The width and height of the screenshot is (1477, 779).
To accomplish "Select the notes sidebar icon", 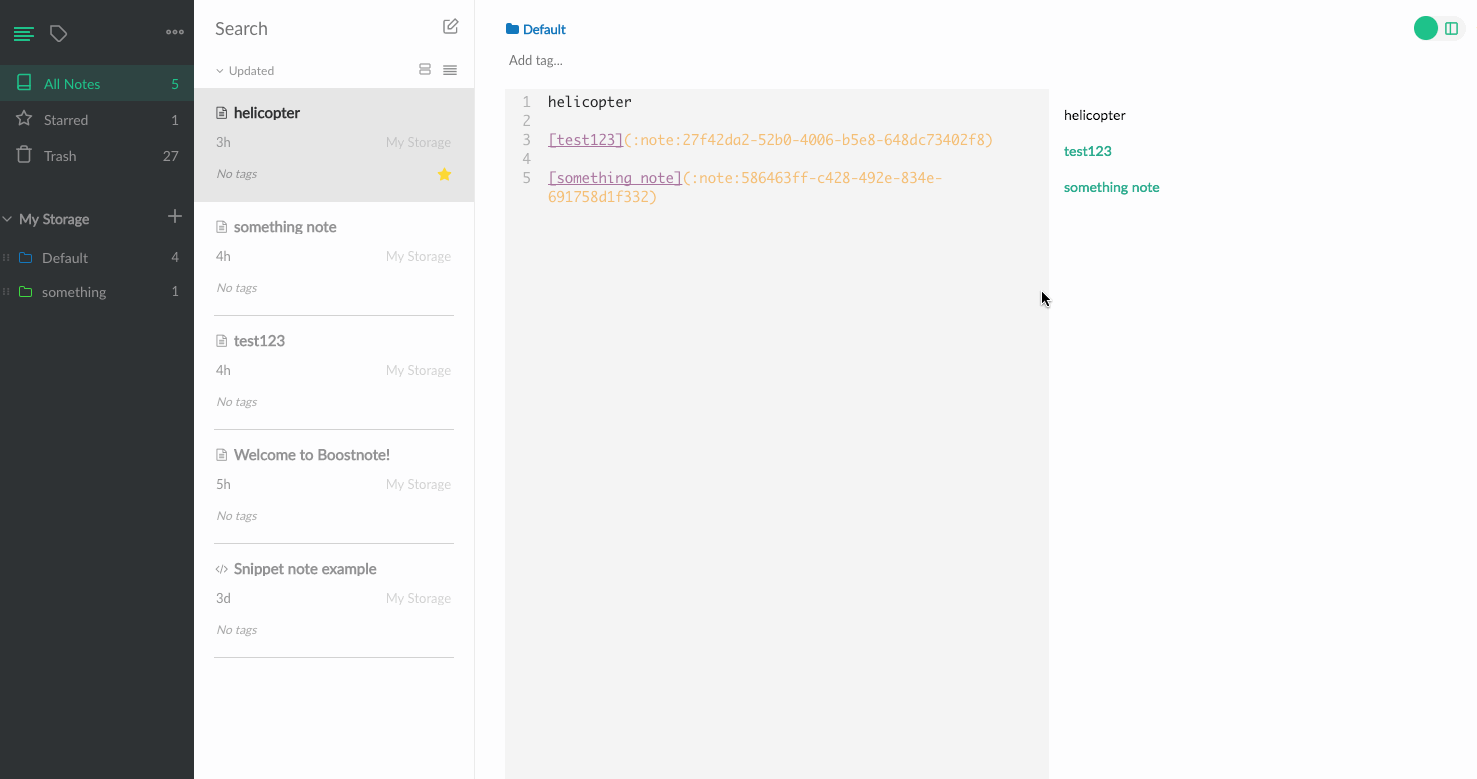I will click(x=23, y=32).
